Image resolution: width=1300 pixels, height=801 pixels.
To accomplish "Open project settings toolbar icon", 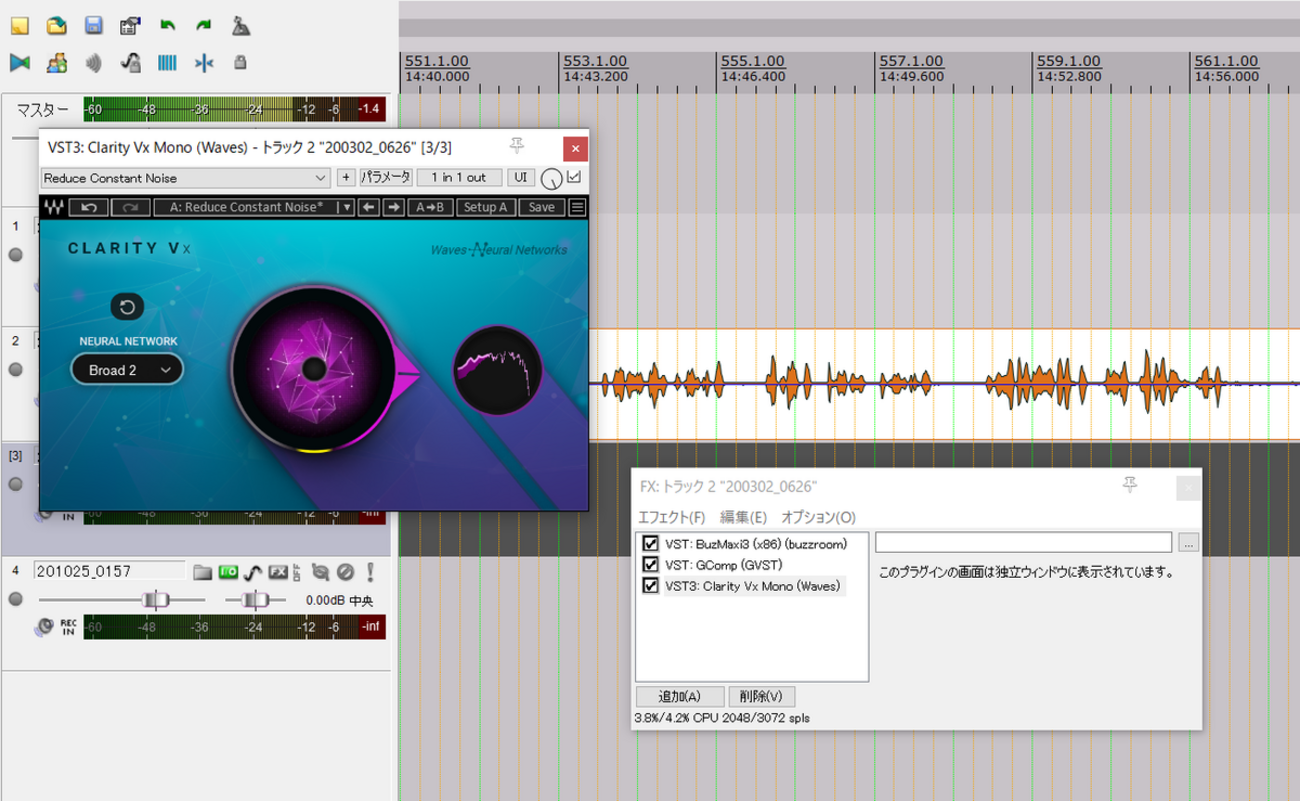I will coord(130,25).
